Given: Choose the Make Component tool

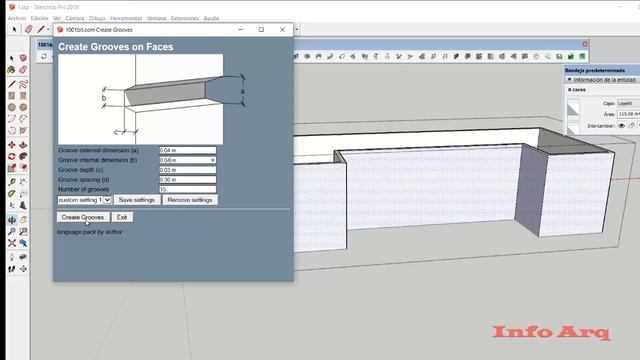Looking at the screenshot, I should point(23,58).
